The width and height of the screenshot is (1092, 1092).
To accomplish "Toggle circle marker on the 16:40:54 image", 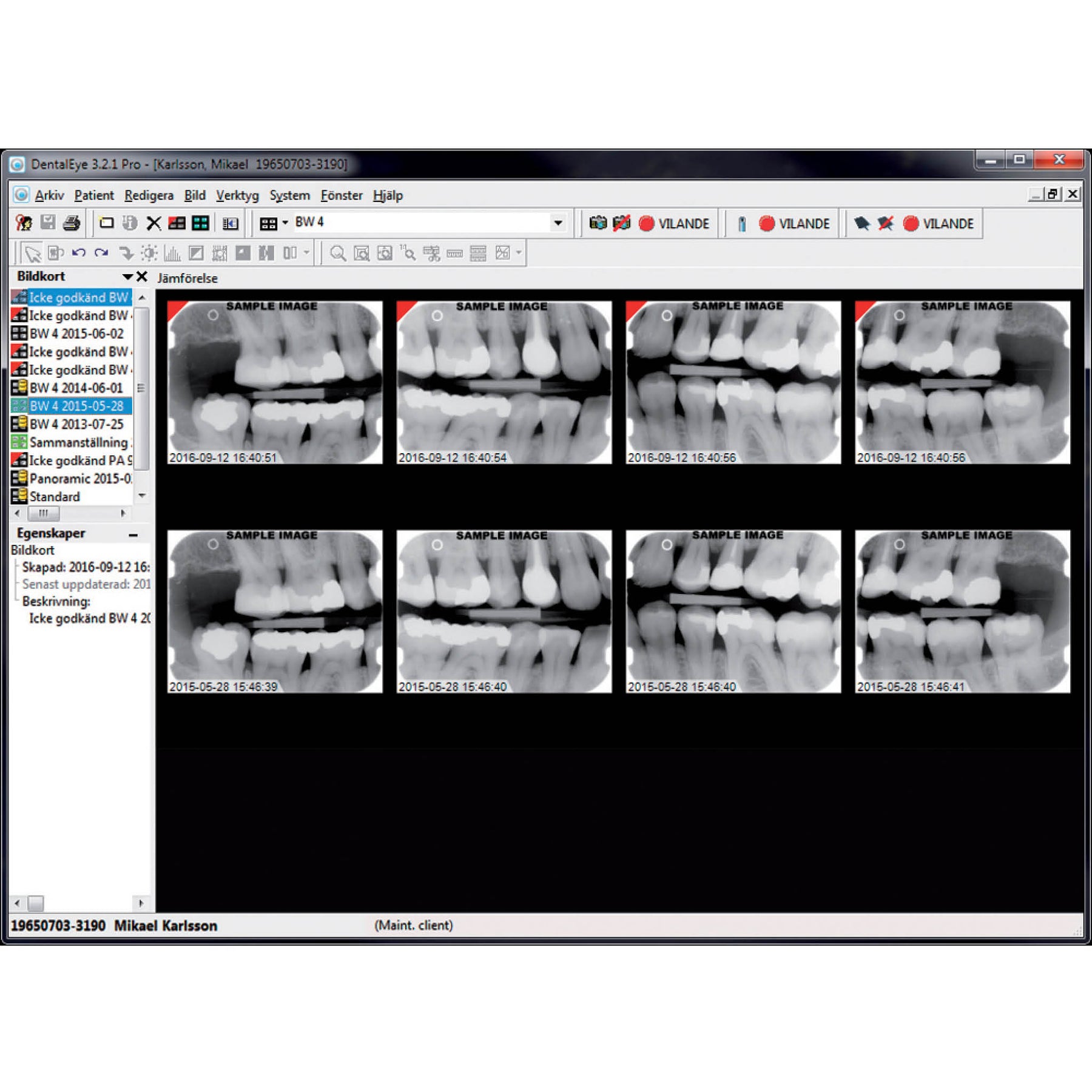I will pos(437,315).
